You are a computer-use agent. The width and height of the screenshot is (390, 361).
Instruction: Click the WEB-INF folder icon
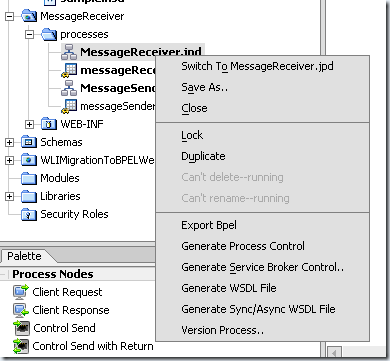49,124
